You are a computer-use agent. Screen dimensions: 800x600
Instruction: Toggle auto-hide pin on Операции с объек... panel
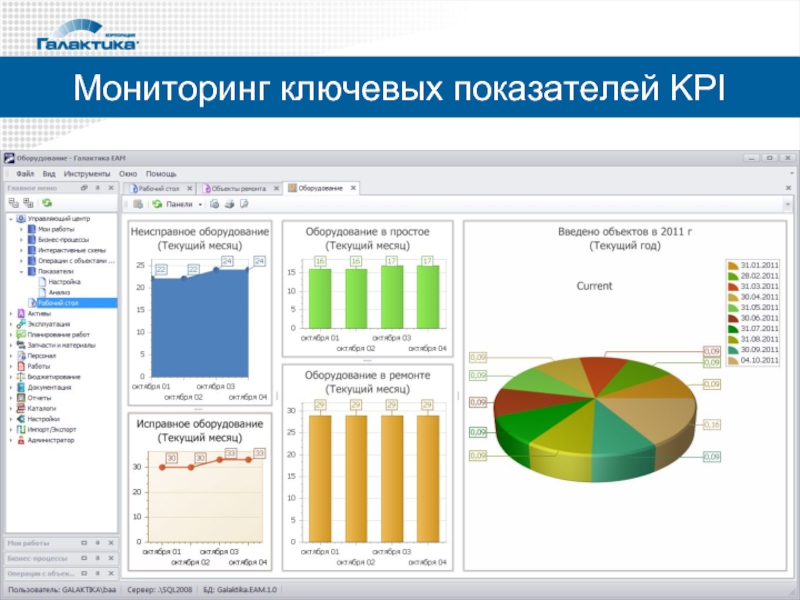click(x=97, y=573)
